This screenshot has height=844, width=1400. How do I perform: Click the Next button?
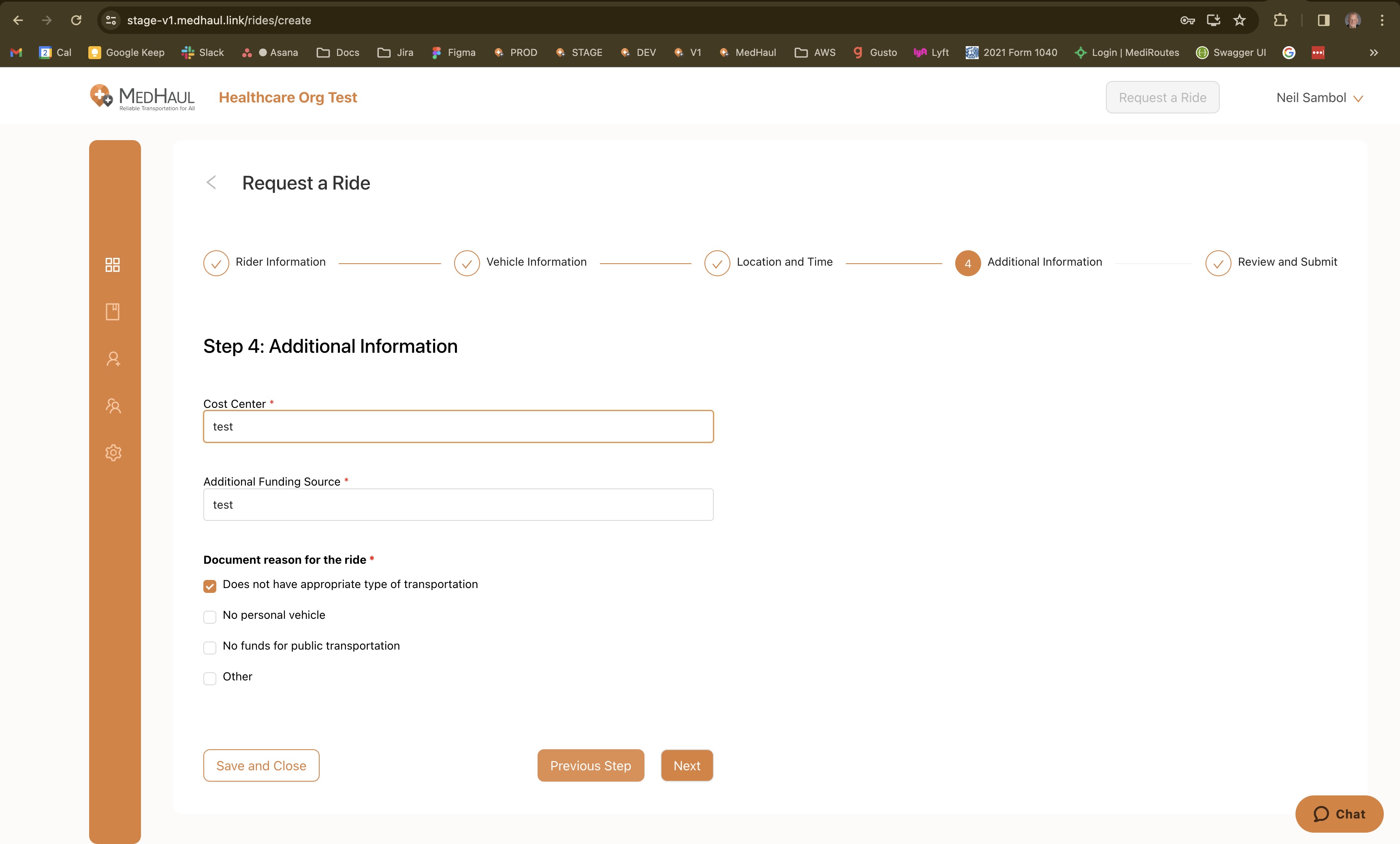click(687, 765)
